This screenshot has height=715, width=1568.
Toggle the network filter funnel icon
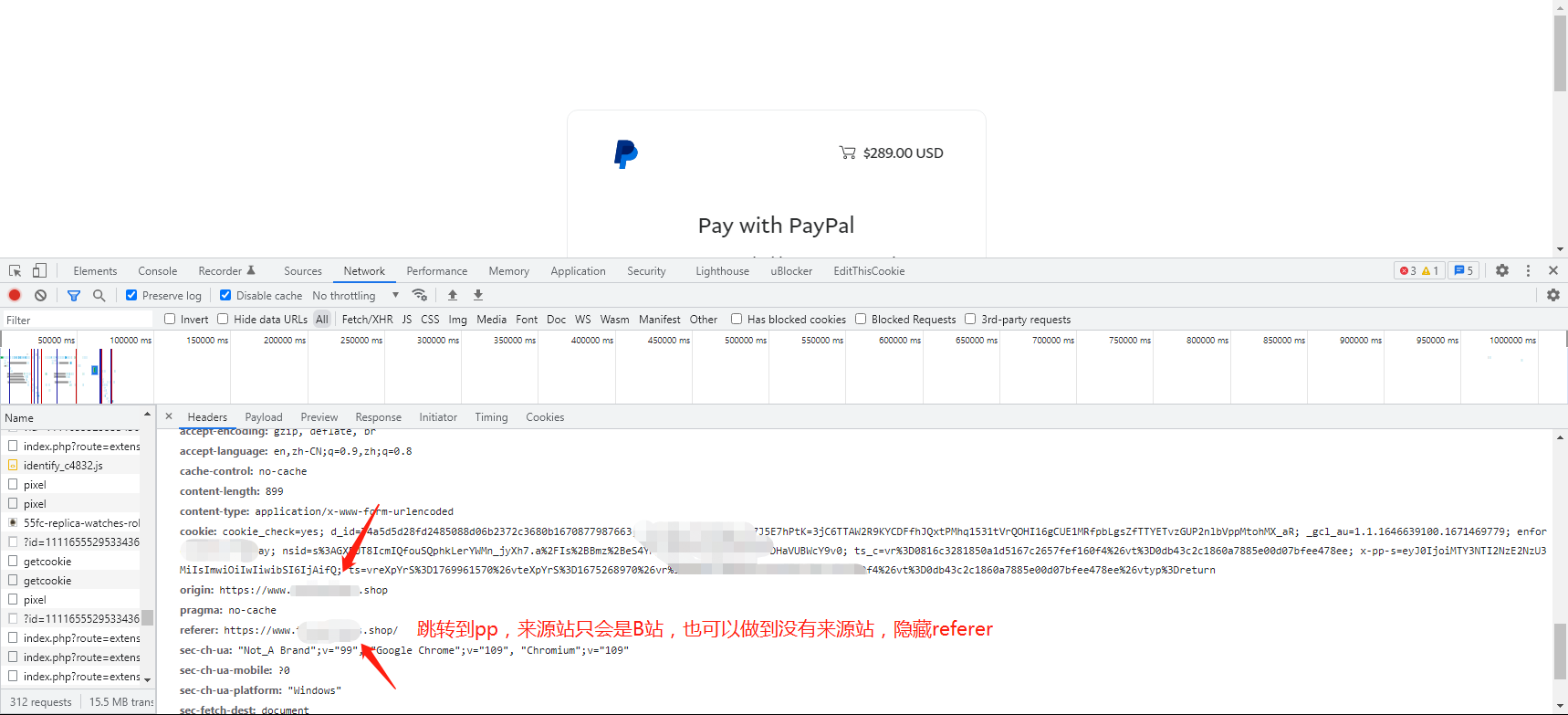74,295
